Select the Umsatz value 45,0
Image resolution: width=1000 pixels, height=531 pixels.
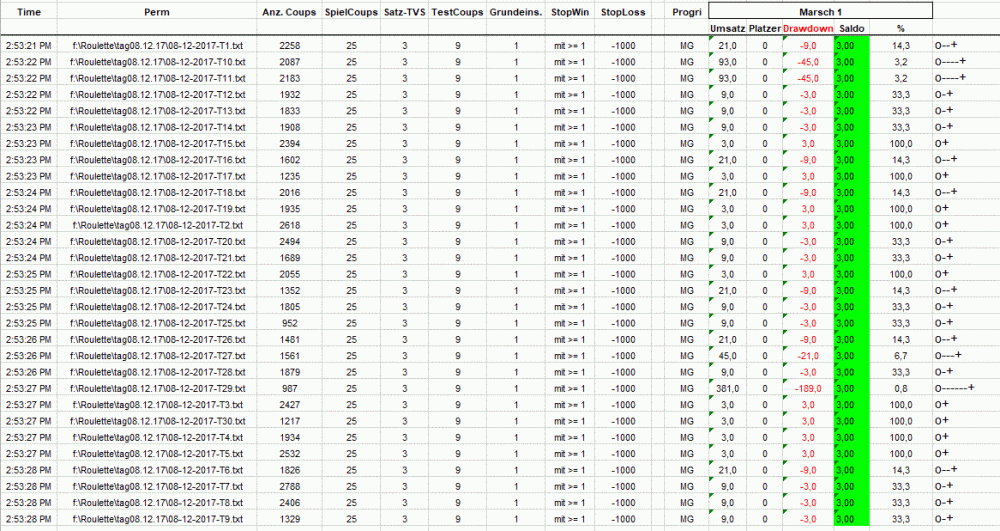coord(728,356)
